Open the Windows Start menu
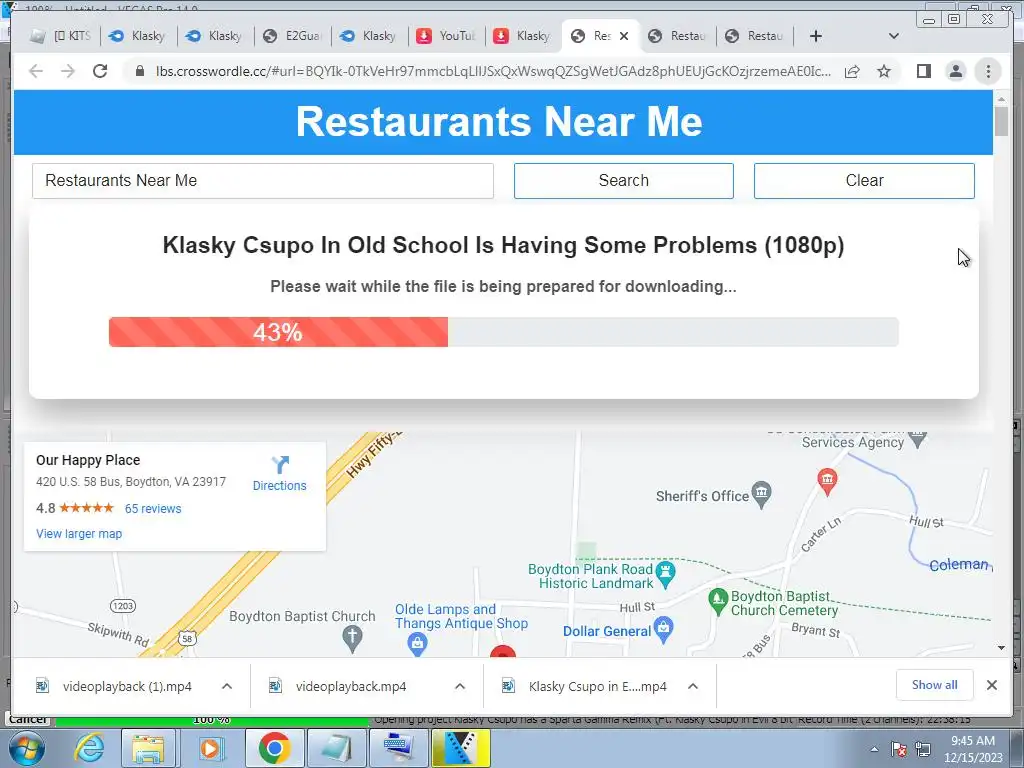Screen dimensions: 1024x768 coord(26,748)
